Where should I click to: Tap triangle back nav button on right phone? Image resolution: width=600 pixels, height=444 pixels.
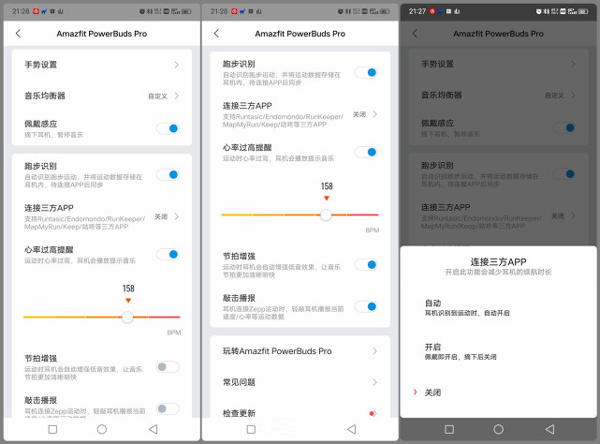click(550, 429)
